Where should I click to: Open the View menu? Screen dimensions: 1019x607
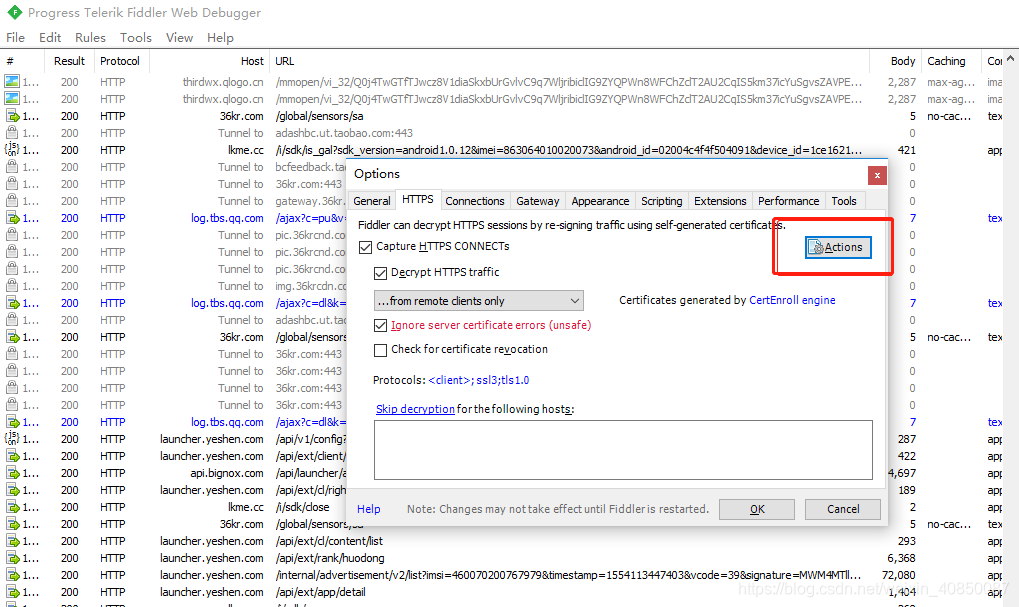click(179, 38)
